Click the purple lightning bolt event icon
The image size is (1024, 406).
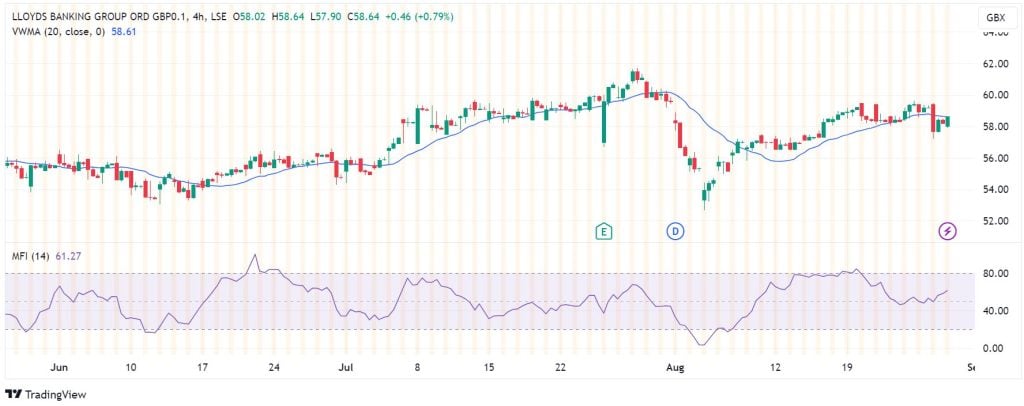[948, 231]
